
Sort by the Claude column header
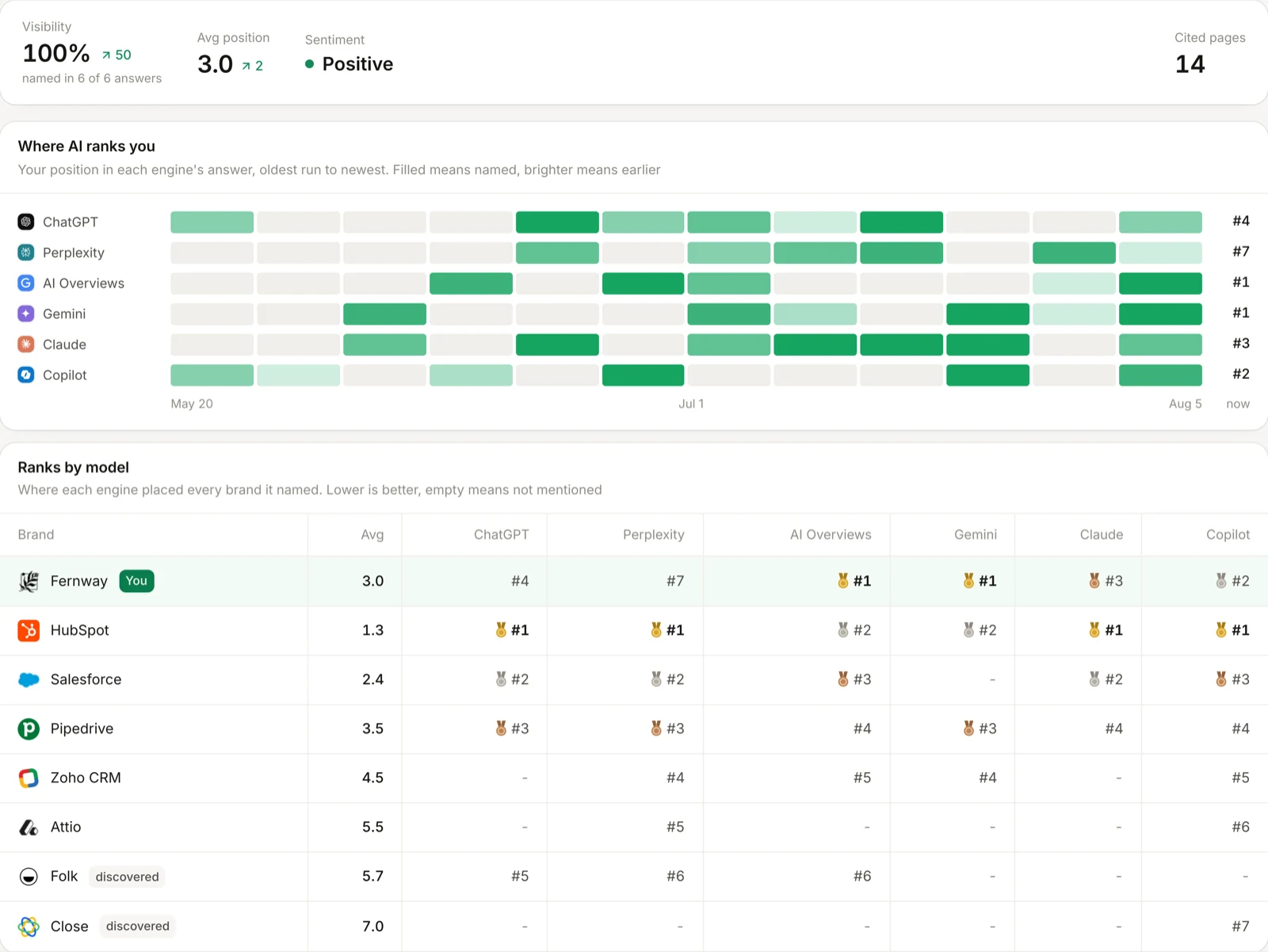pyautogui.click(x=1102, y=535)
